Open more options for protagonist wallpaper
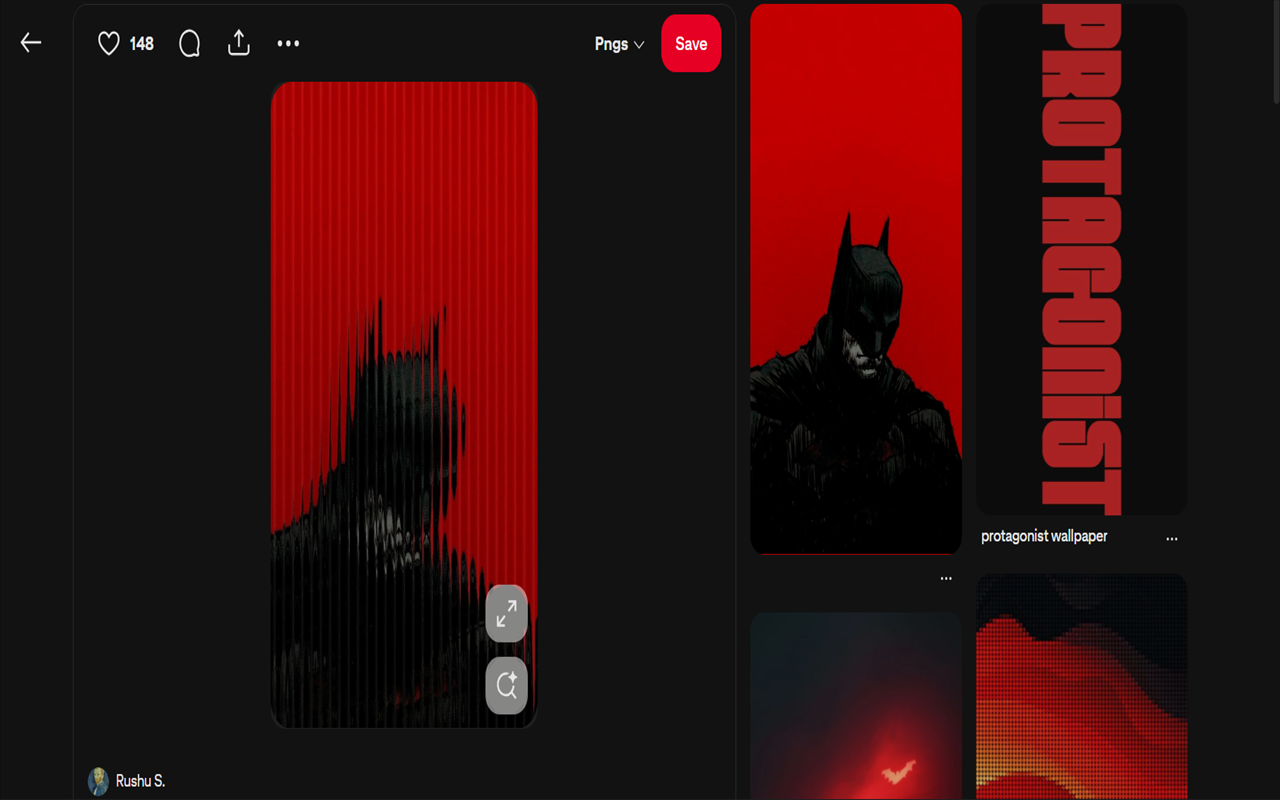 1172,538
